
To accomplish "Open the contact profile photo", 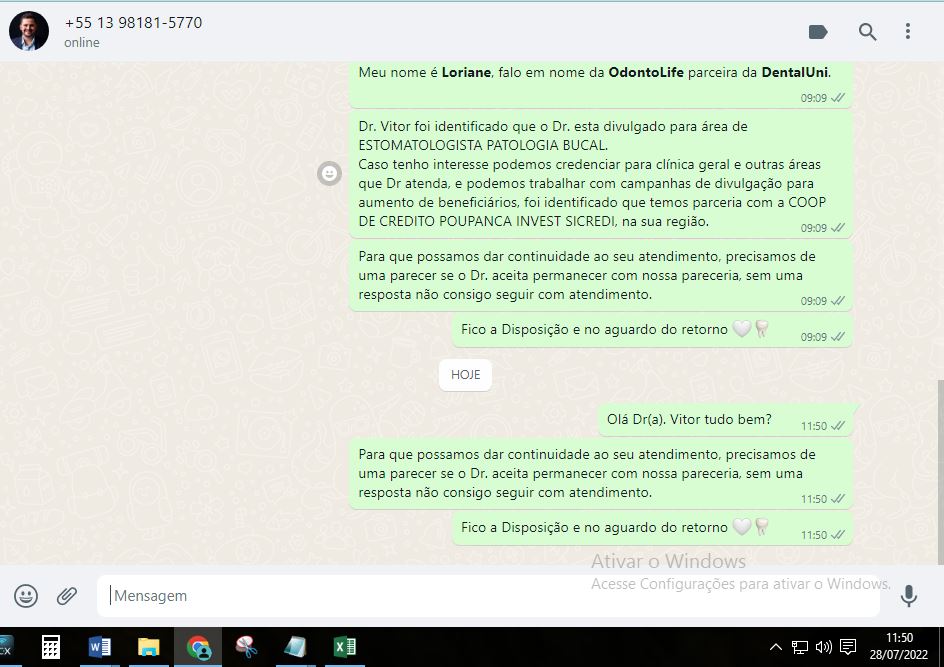I will pos(29,31).
